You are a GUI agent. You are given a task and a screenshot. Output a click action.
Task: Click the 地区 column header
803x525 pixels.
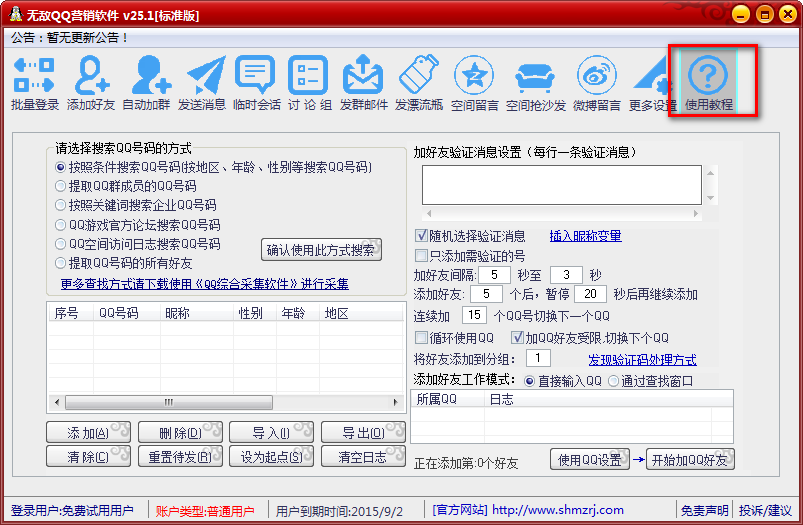(361, 313)
